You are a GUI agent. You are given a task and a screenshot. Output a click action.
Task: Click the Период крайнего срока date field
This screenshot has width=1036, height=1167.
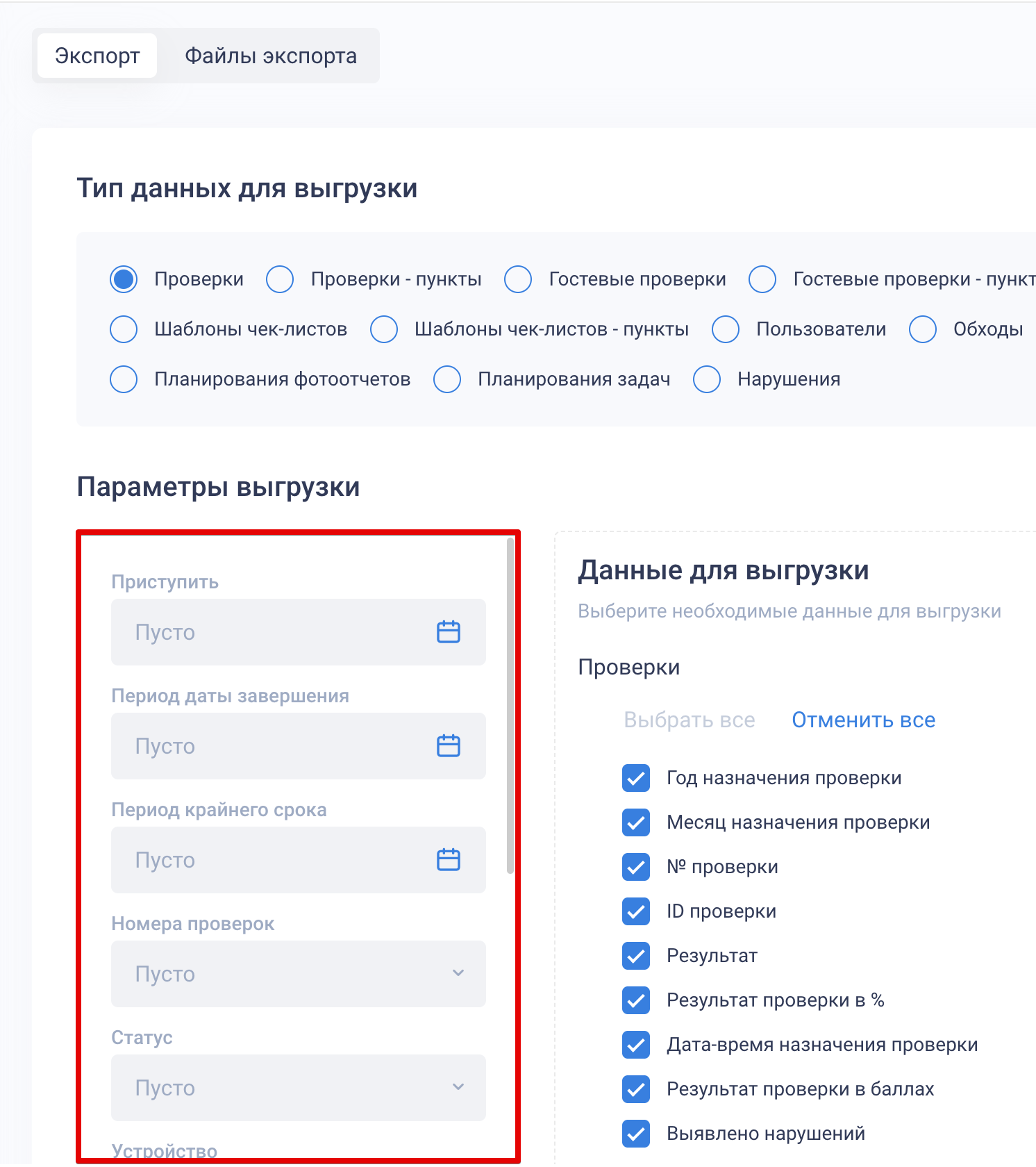point(299,860)
